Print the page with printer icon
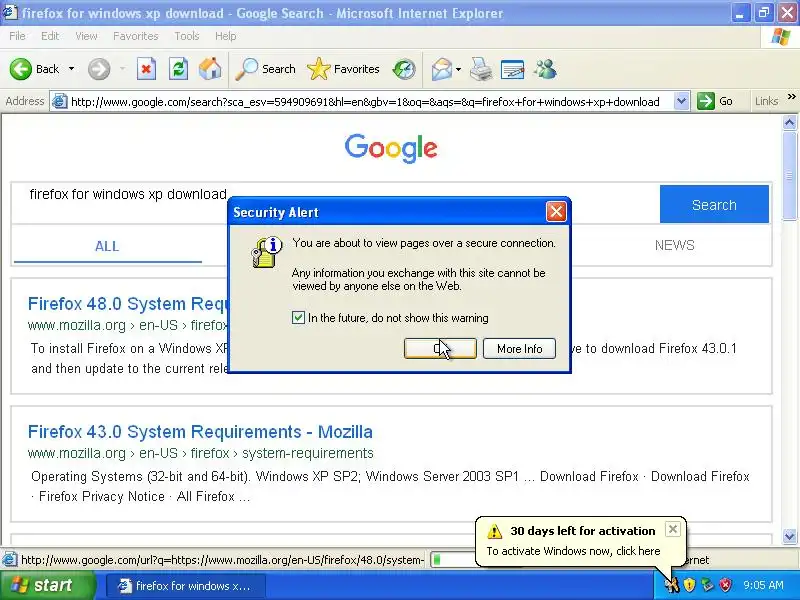Image resolution: width=800 pixels, height=600 pixels. point(481,69)
